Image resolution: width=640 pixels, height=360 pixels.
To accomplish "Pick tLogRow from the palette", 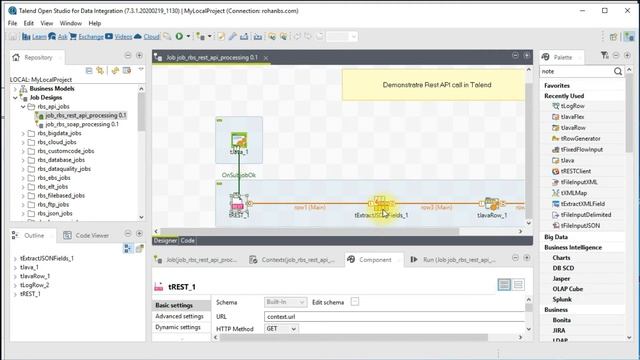I will coord(569,106).
